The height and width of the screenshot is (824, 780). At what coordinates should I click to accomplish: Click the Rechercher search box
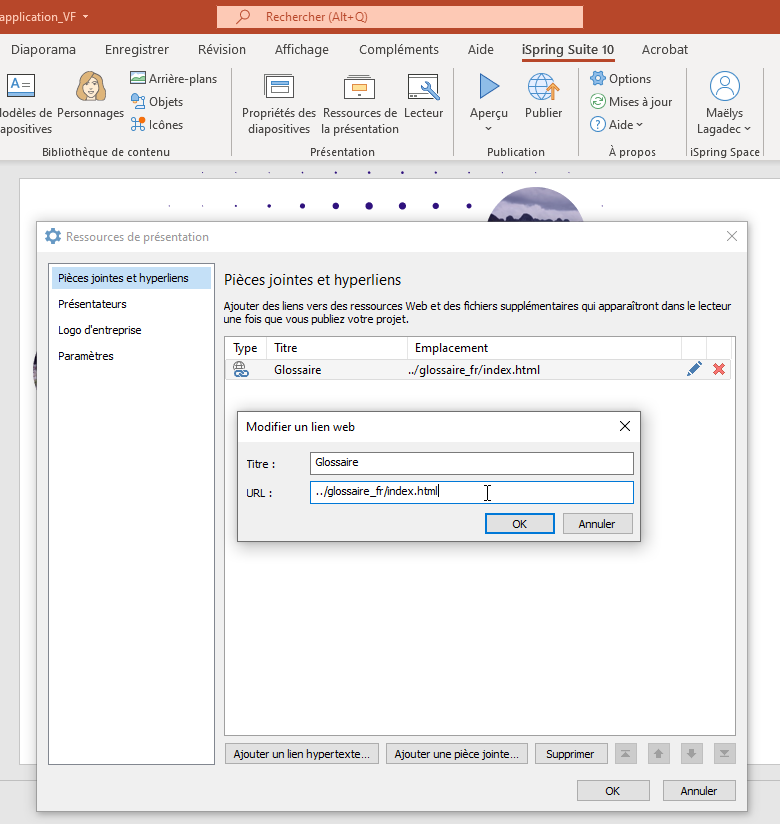click(400, 17)
